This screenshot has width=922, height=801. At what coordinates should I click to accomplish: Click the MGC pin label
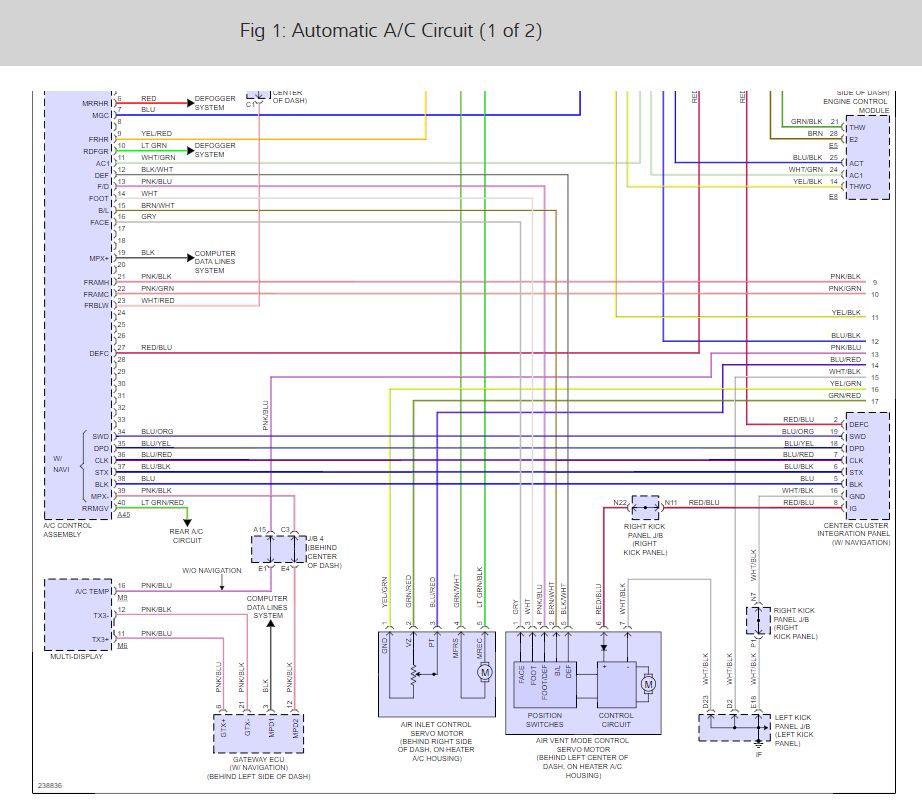[x=101, y=115]
